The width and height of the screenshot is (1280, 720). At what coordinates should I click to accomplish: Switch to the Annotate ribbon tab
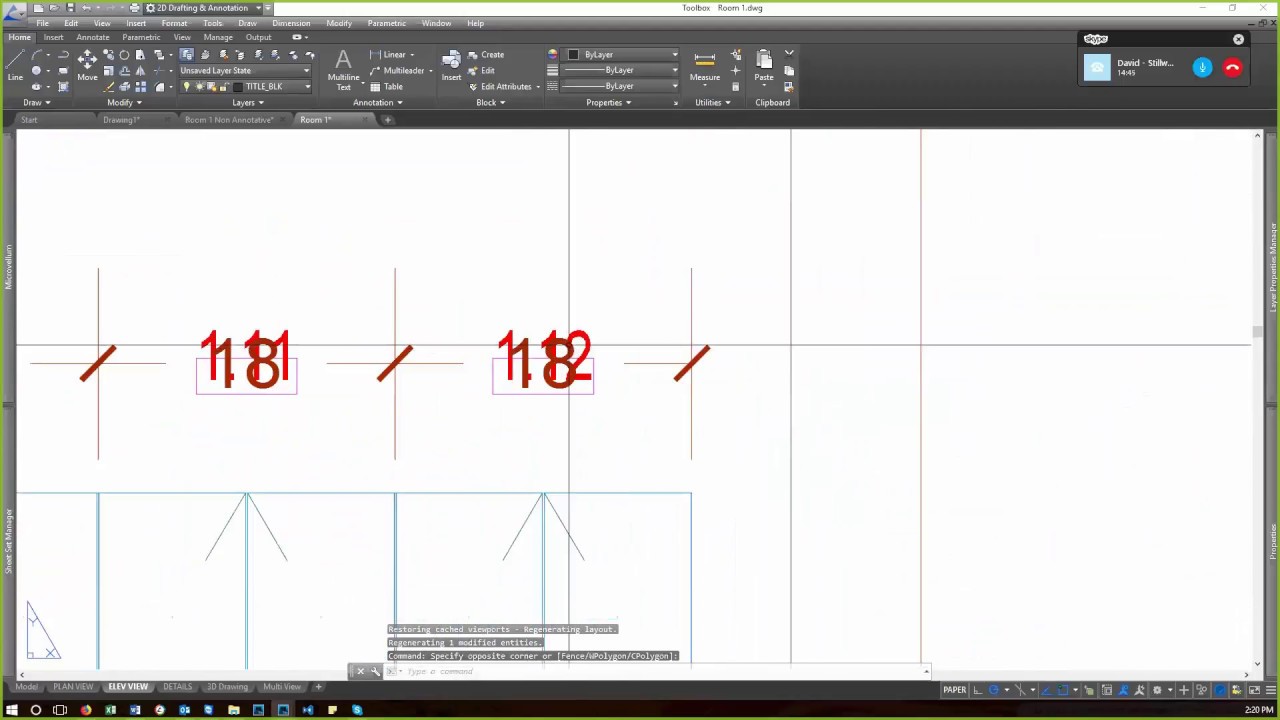pos(93,37)
